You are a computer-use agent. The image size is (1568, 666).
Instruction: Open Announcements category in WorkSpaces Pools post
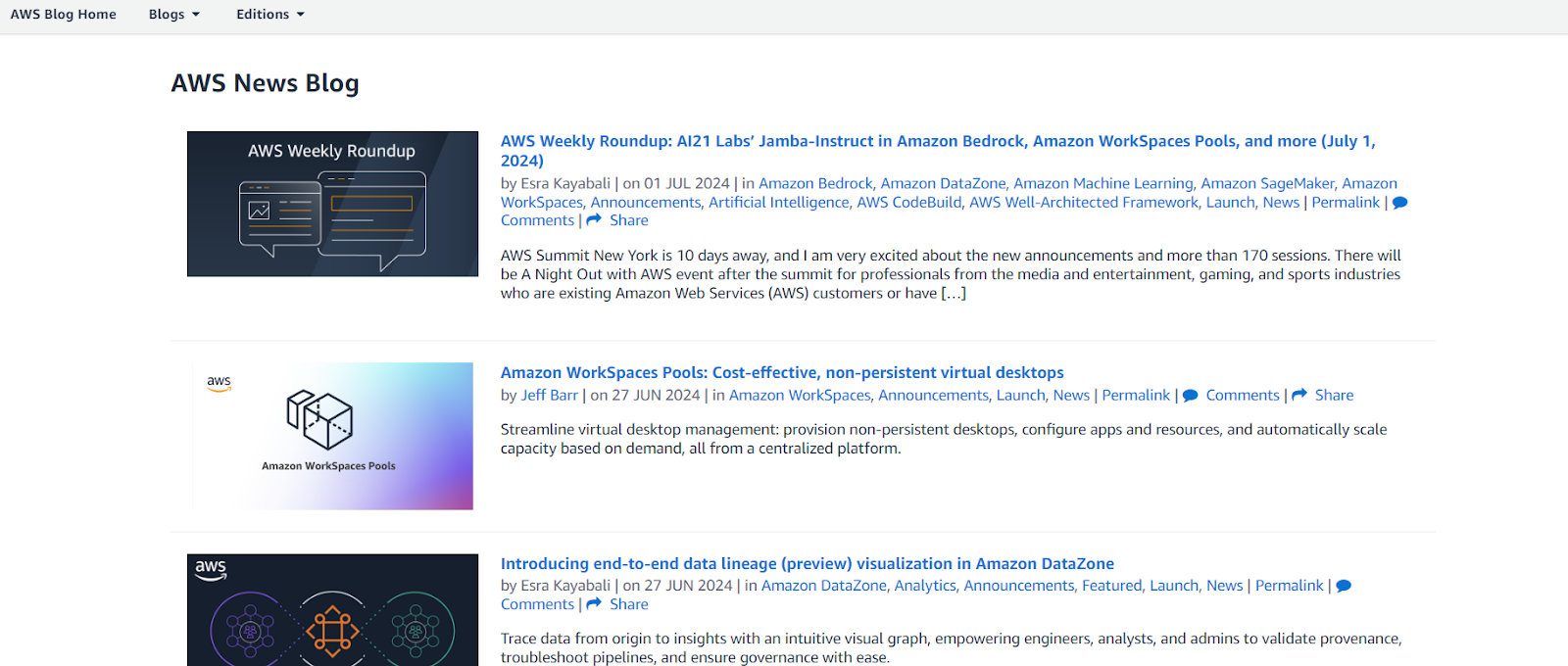(934, 395)
